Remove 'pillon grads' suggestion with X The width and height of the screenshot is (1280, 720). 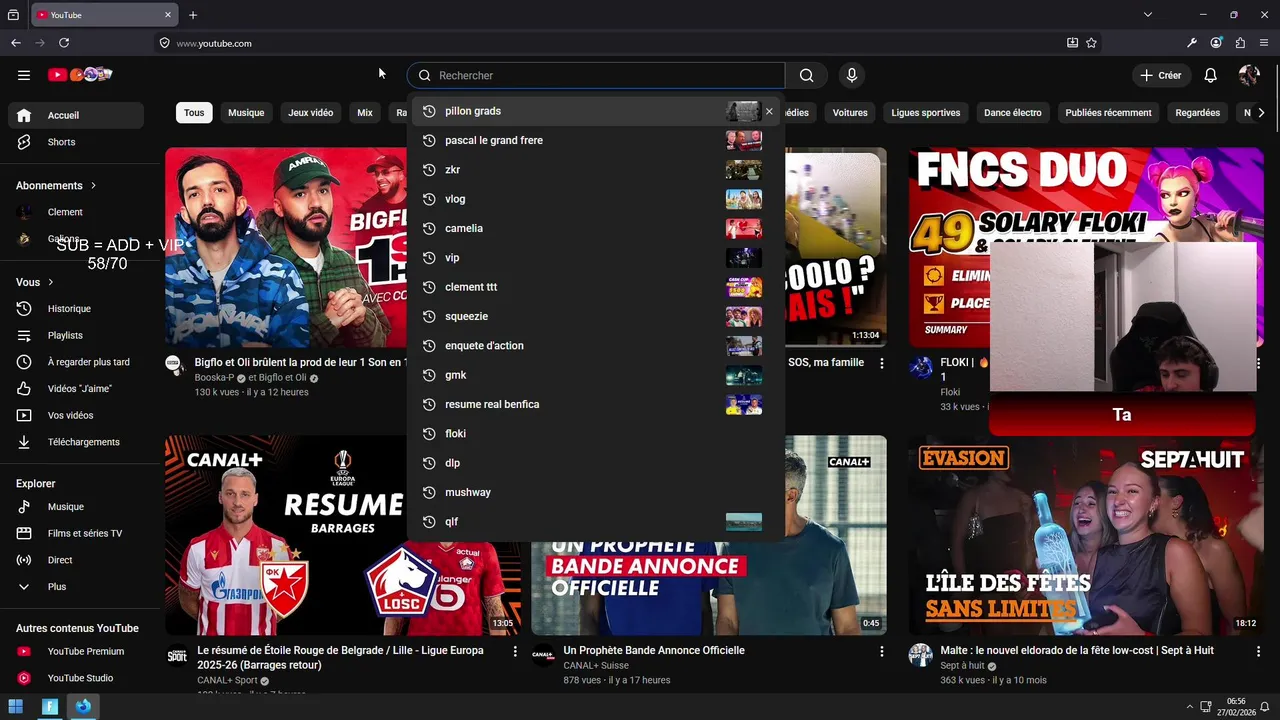769,111
